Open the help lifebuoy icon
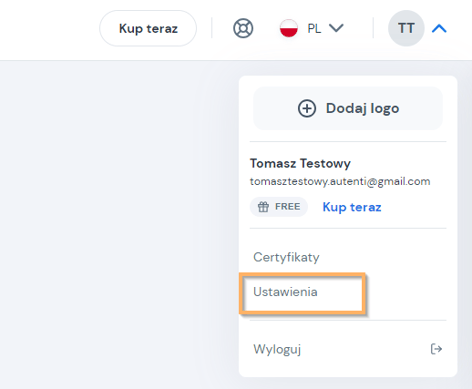The image size is (472, 389). [243, 28]
